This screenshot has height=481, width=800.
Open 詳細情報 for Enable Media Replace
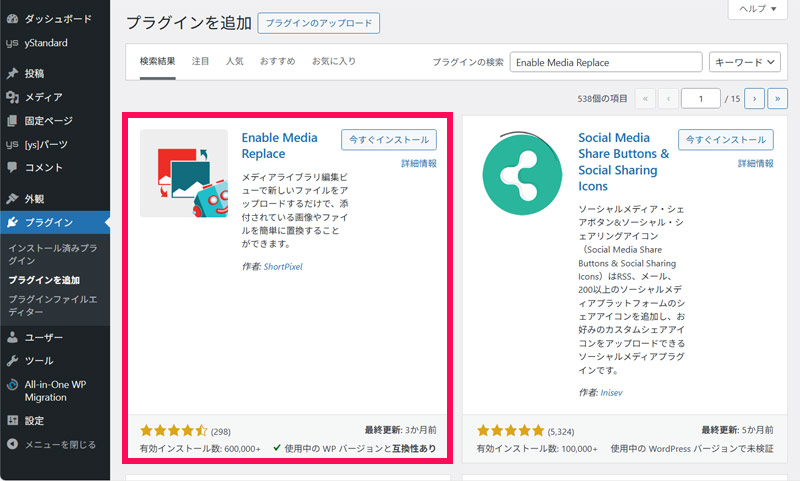[419, 163]
